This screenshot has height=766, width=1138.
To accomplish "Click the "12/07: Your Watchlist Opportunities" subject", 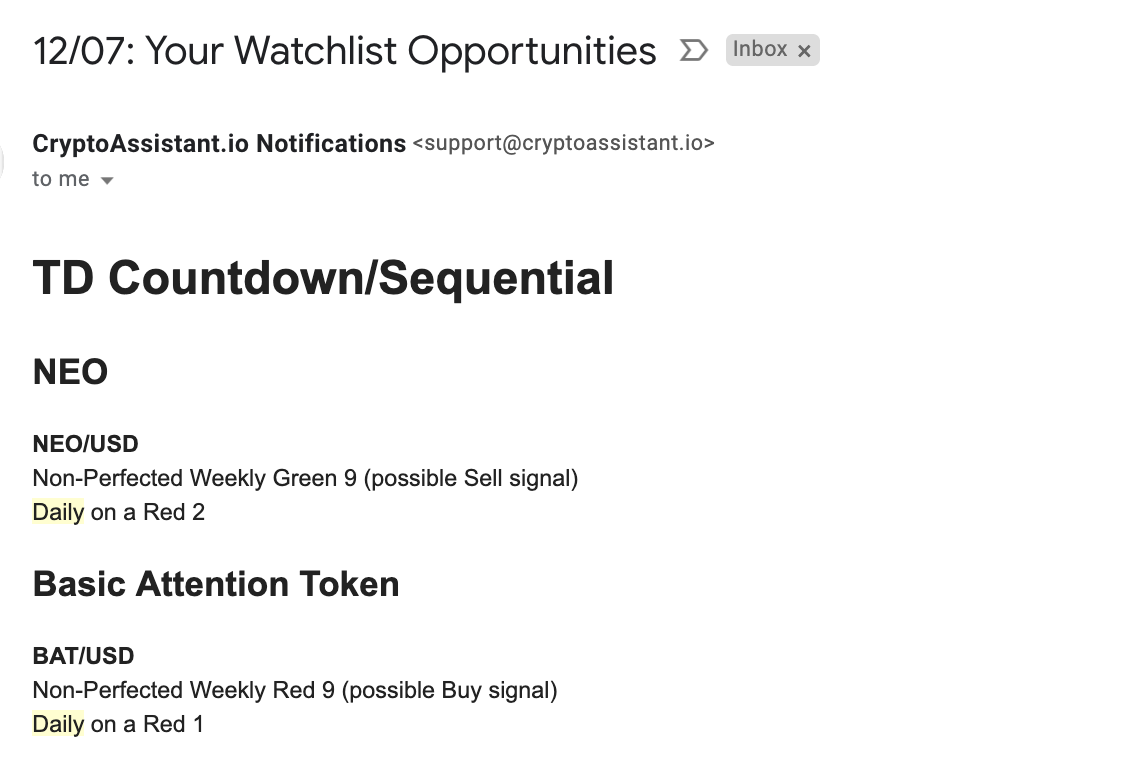I will click(x=345, y=51).
